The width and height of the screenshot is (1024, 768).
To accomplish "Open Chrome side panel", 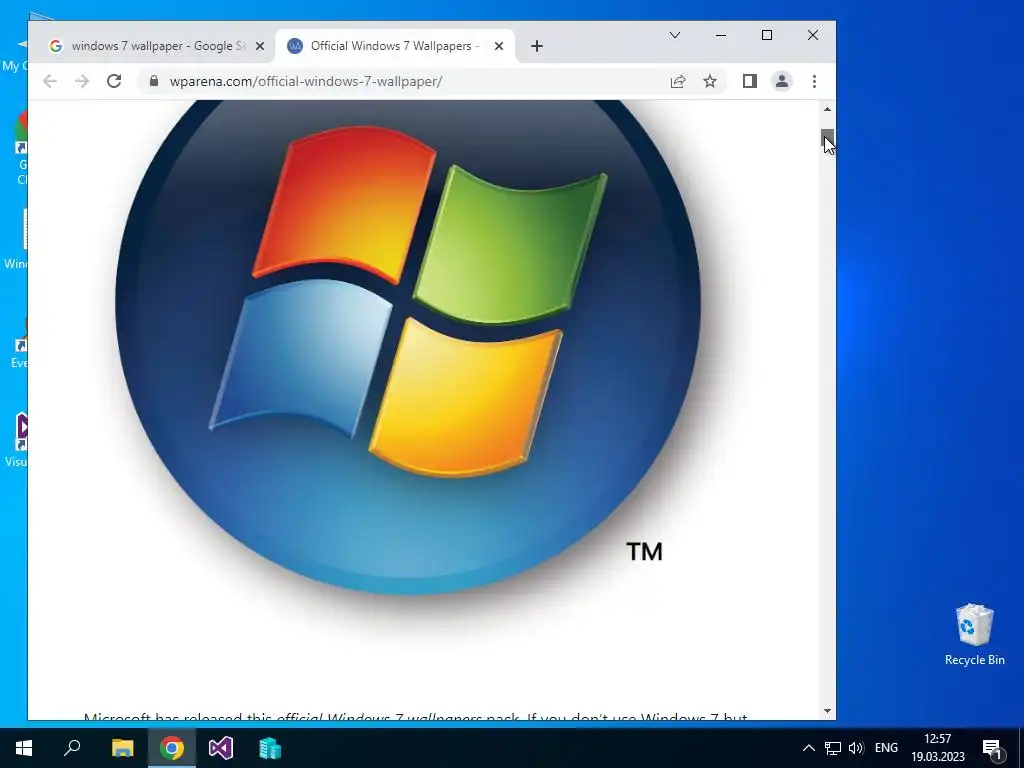I will click(750, 81).
